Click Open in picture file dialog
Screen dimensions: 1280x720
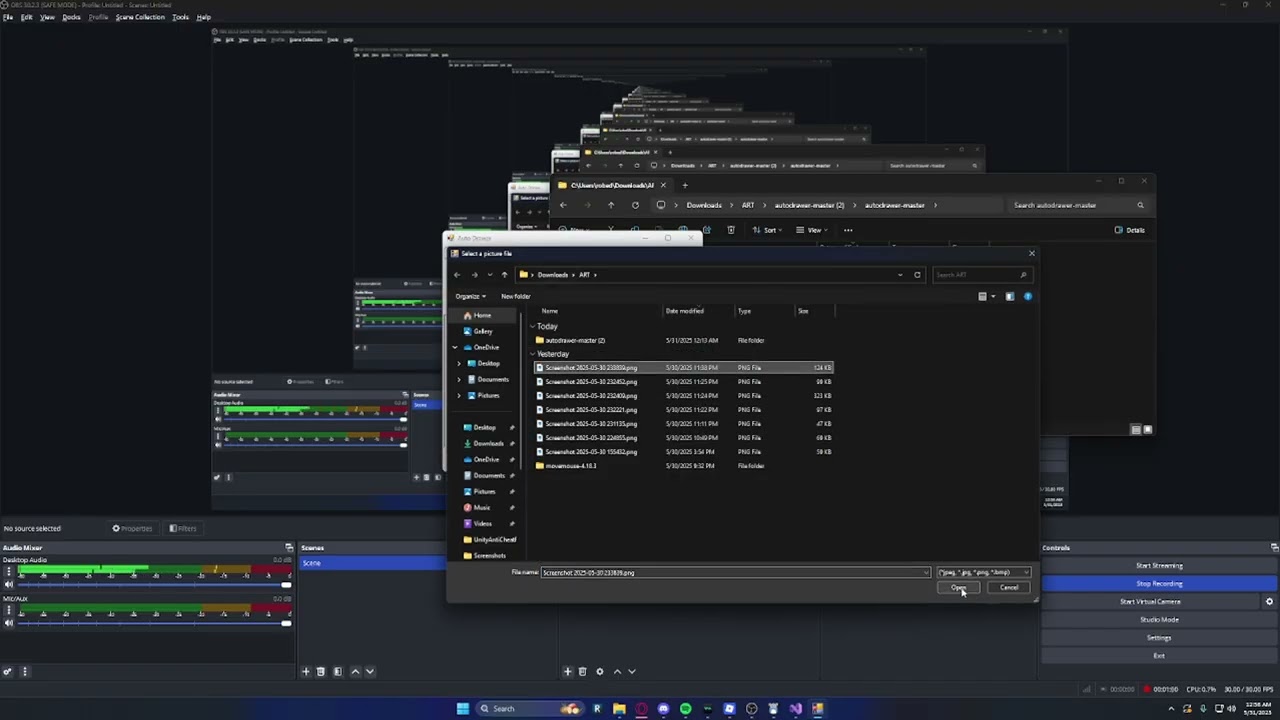pos(958,588)
